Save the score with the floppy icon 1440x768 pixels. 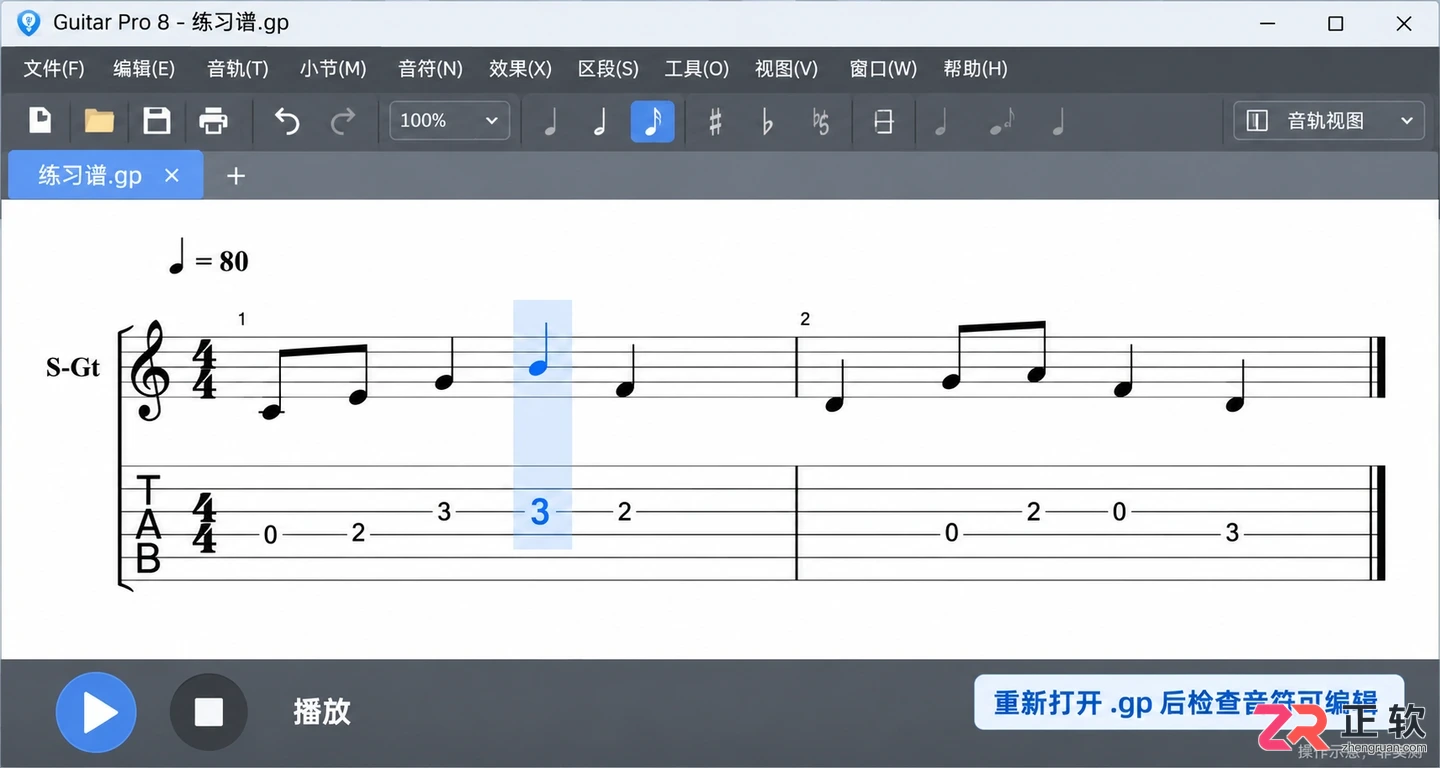pyautogui.click(x=157, y=121)
